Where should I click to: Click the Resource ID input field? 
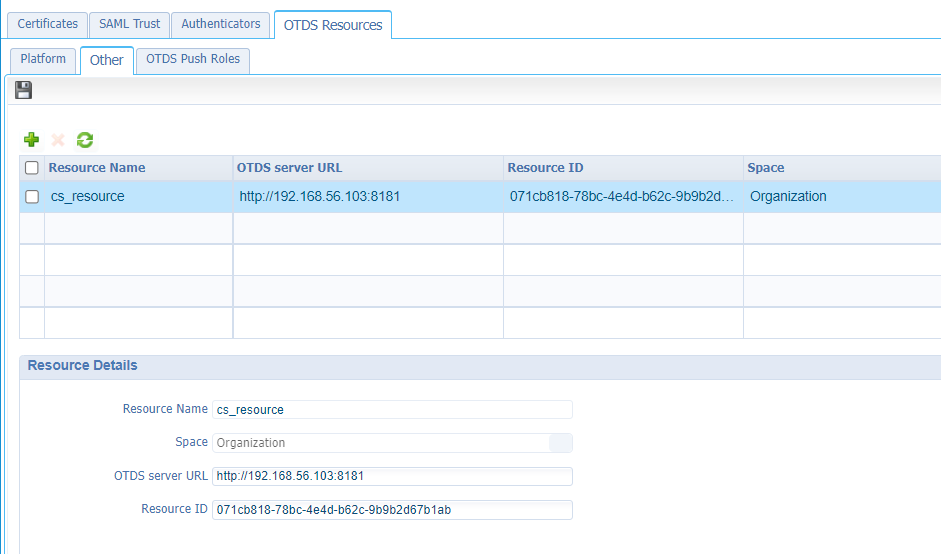click(392, 510)
